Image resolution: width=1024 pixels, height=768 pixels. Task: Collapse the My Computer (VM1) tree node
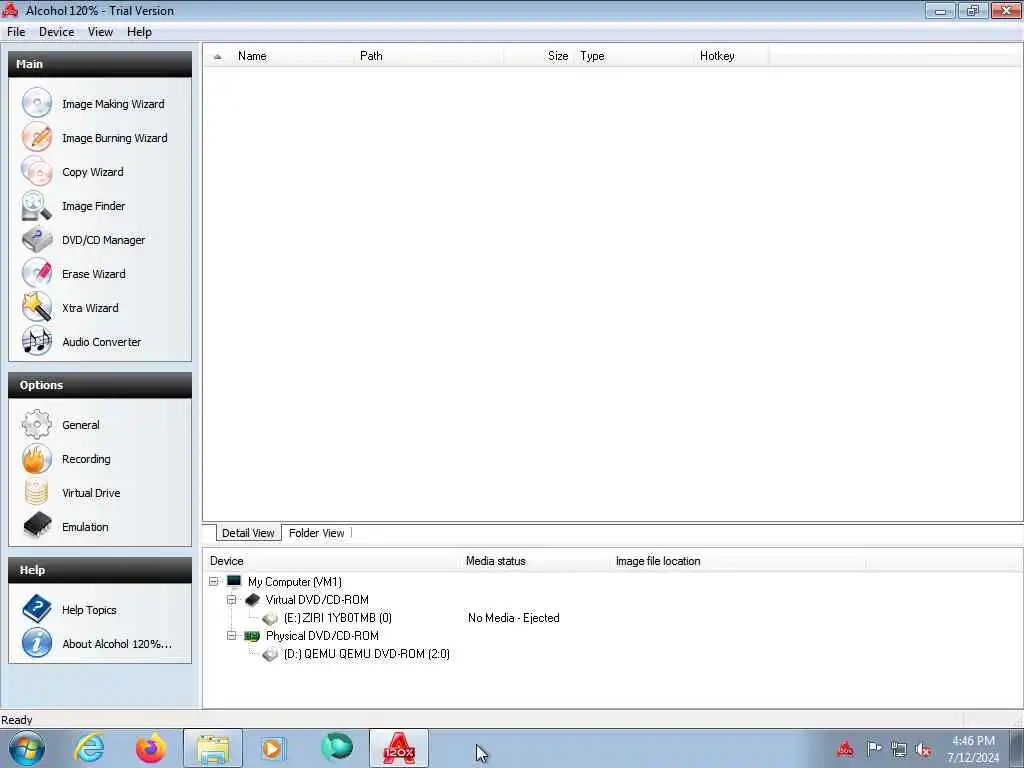click(214, 581)
